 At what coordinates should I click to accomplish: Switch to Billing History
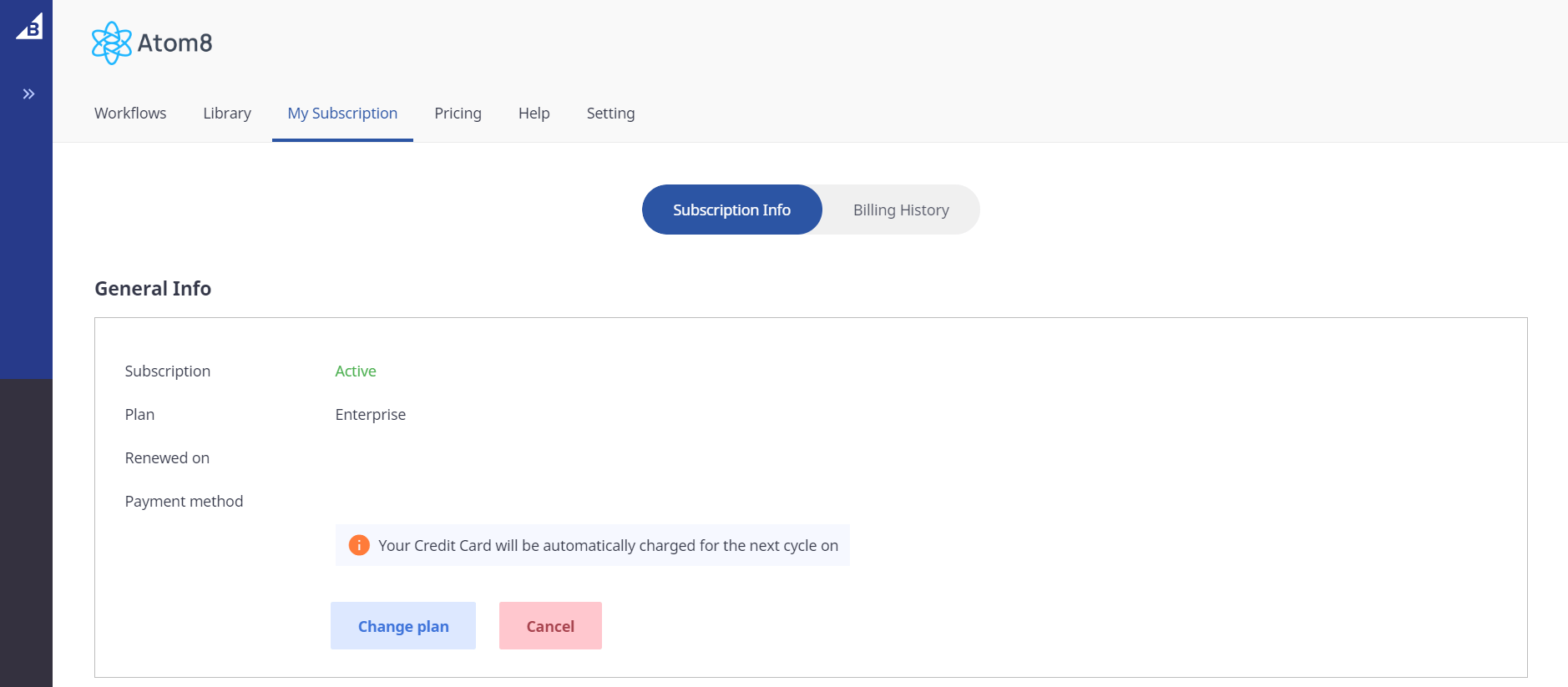coord(901,210)
